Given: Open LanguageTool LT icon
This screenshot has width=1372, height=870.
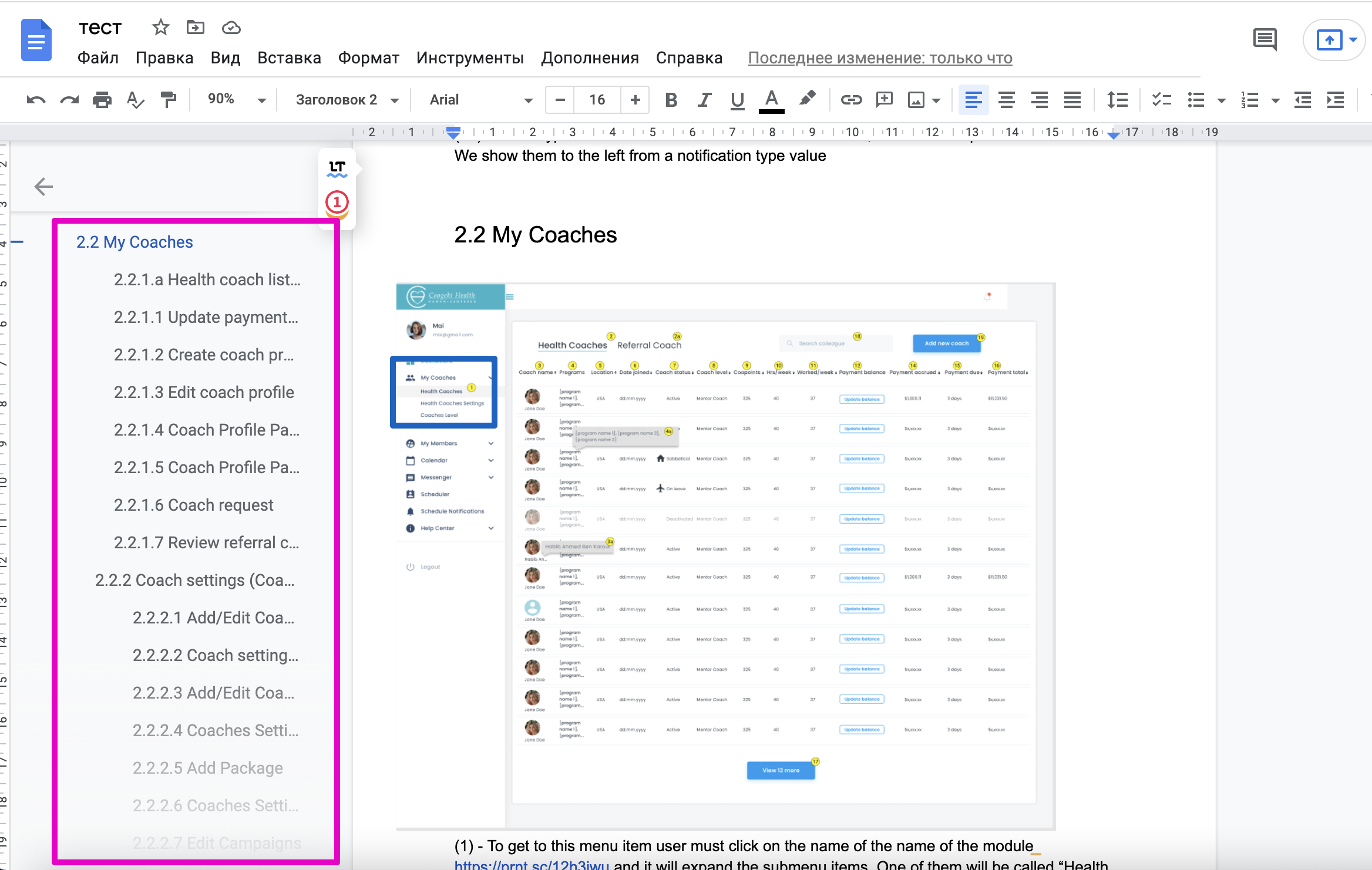Looking at the screenshot, I should 337,168.
